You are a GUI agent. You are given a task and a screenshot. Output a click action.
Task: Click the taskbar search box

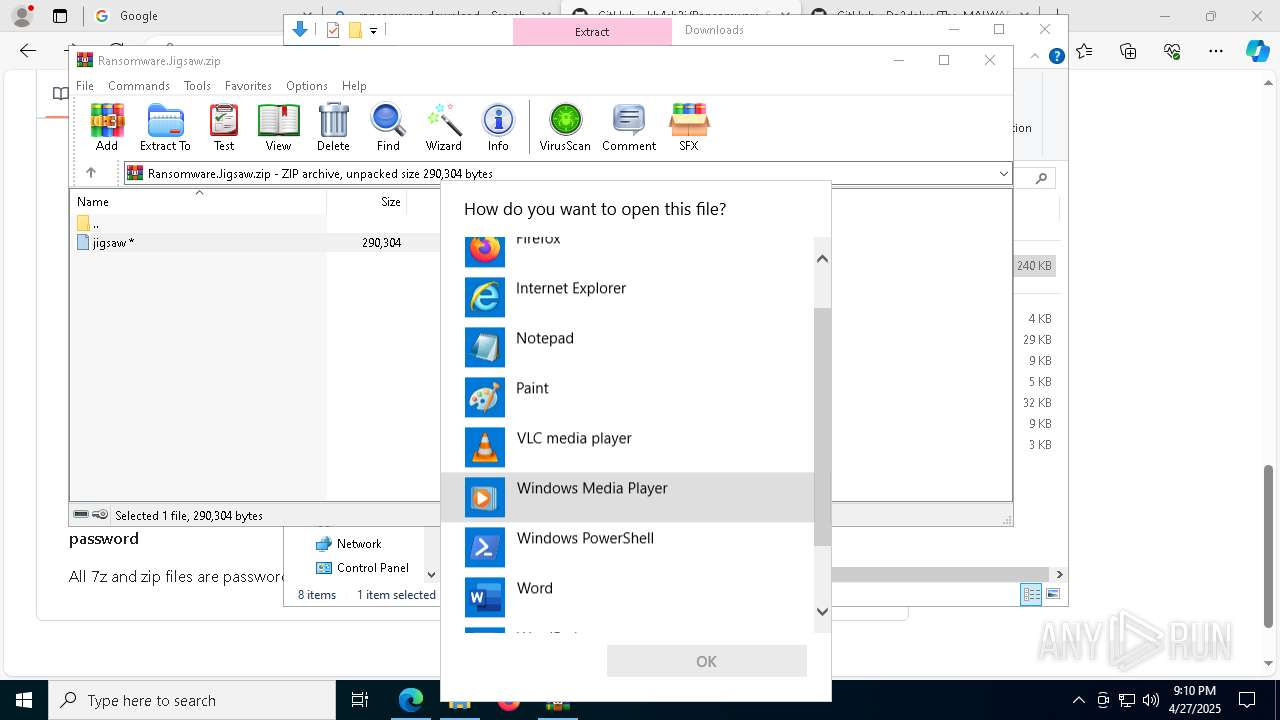point(192,700)
